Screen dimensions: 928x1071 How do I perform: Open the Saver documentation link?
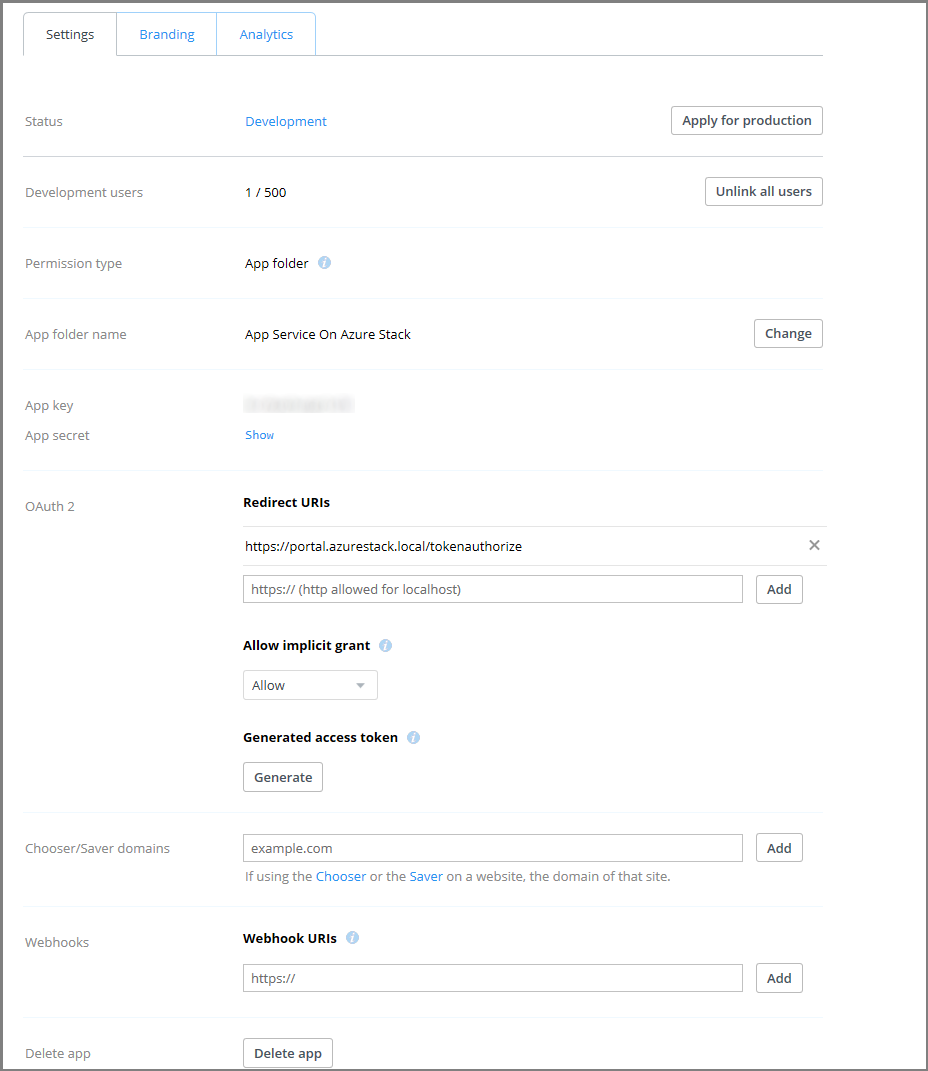tap(426, 876)
